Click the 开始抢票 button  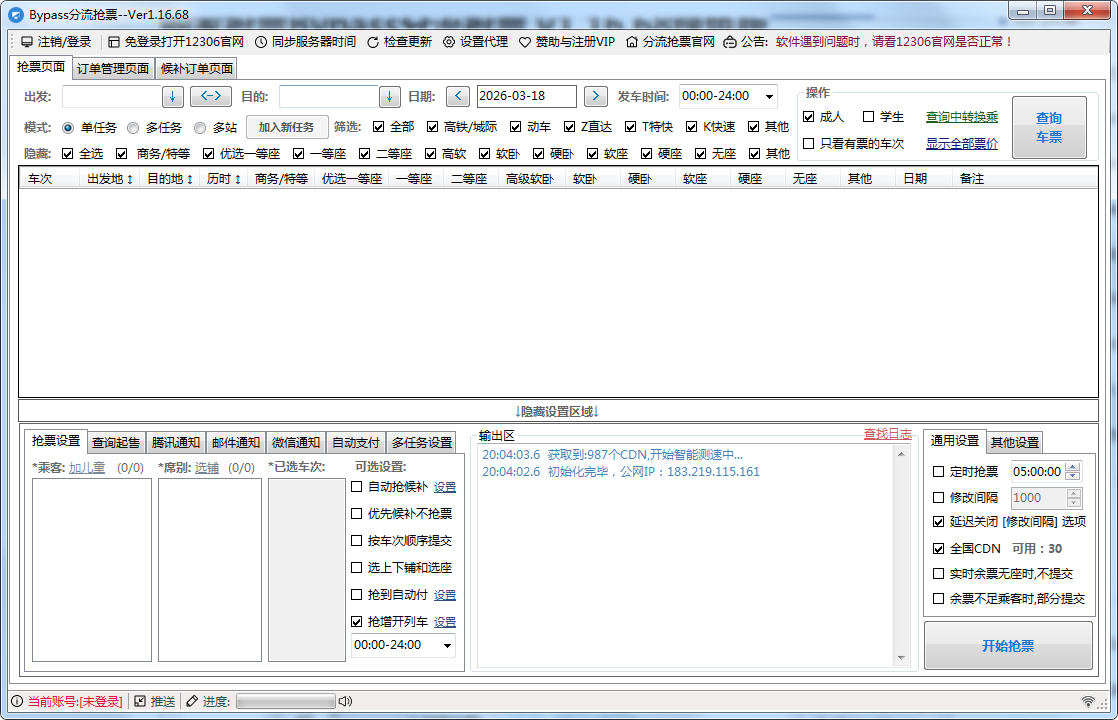[1008, 646]
